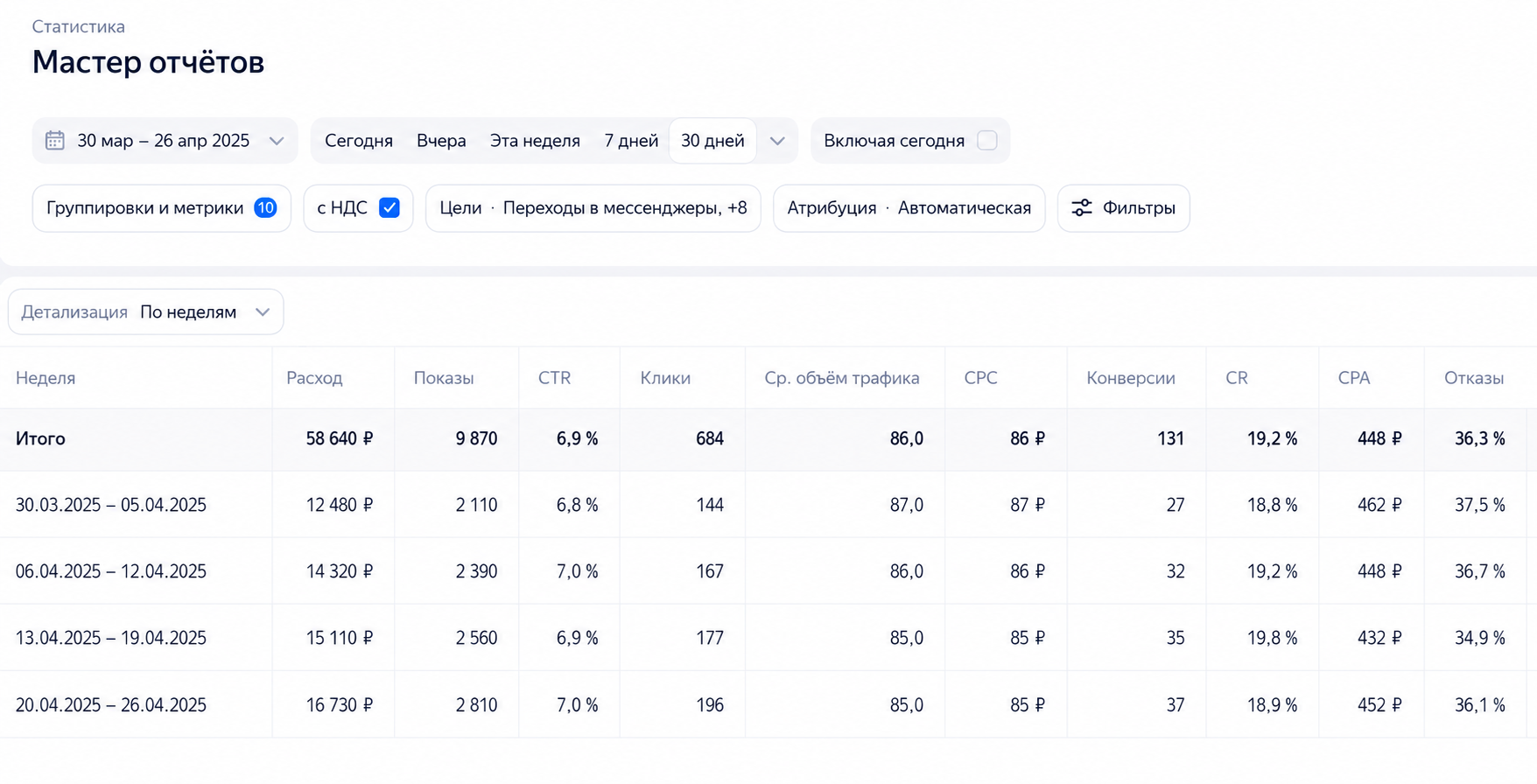
Task: Sort by the Конверсии column header
Action: [x=1131, y=378]
